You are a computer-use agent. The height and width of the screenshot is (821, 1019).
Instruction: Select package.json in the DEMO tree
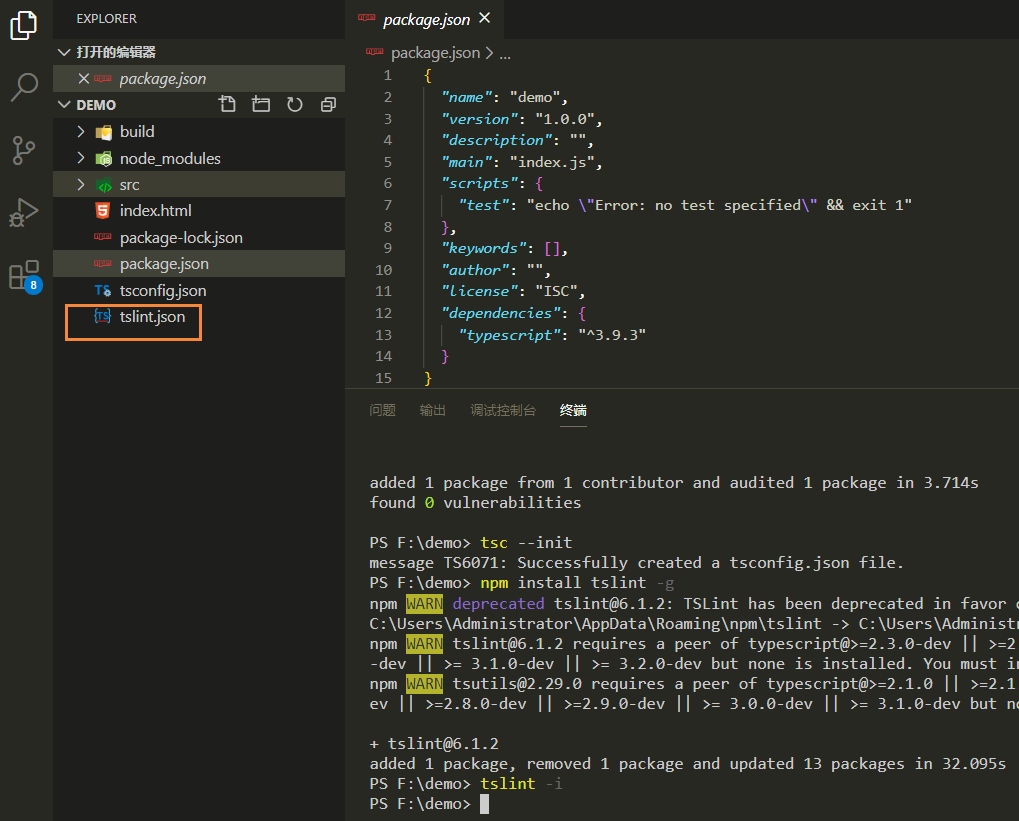point(199,264)
